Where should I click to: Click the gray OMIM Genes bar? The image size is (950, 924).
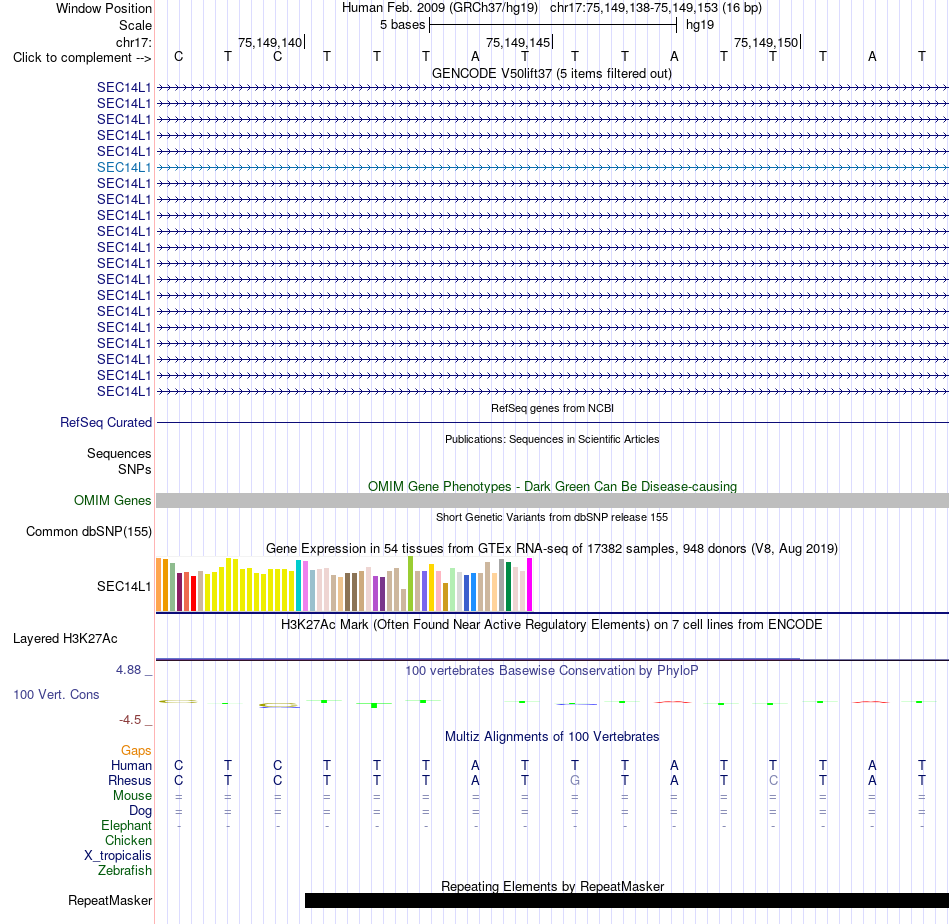(552, 500)
